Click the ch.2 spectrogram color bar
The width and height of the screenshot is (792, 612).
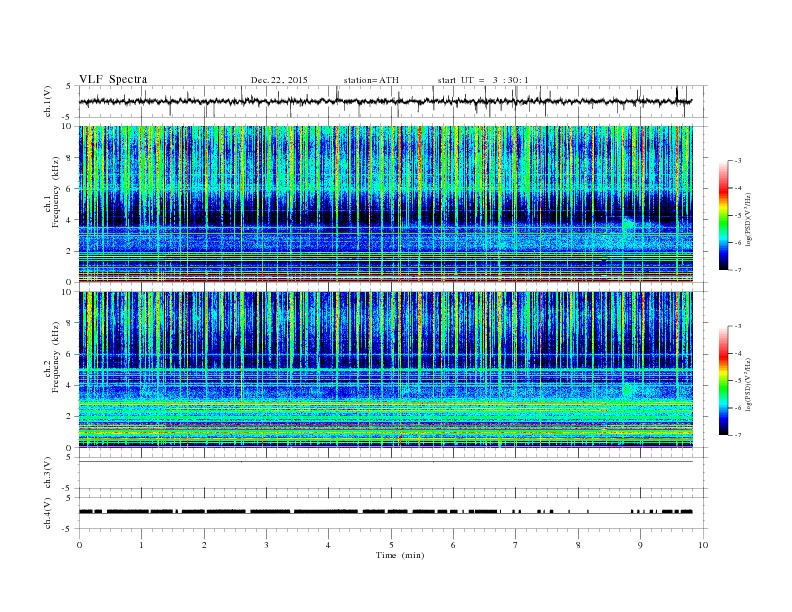(723, 381)
